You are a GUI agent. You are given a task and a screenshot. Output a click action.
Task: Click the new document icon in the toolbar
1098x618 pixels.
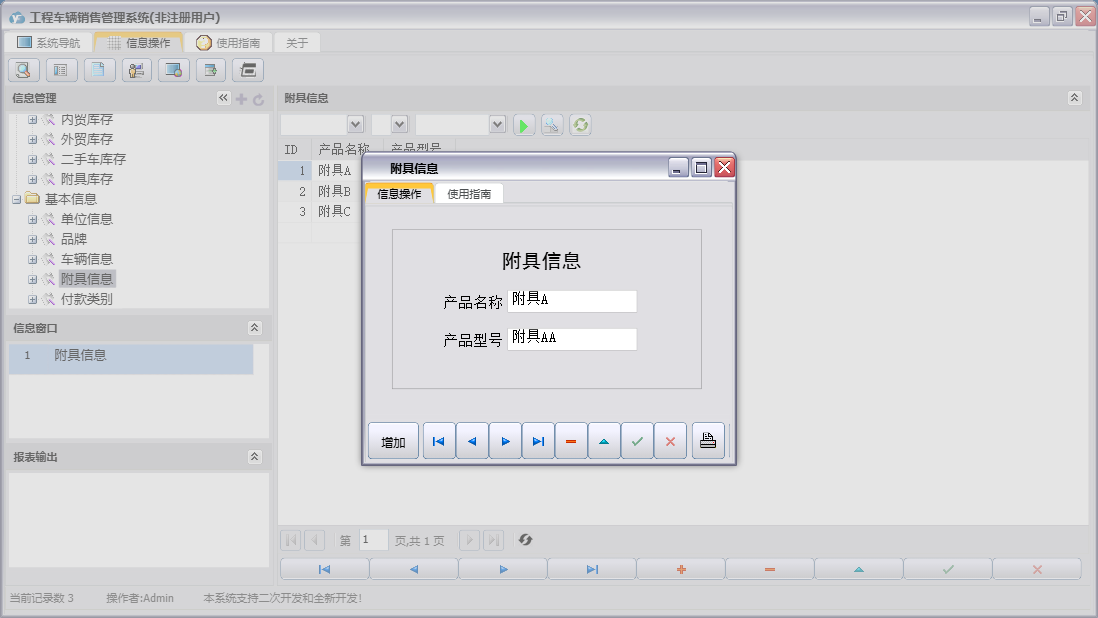pyautogui.click(x=98, y=70)
